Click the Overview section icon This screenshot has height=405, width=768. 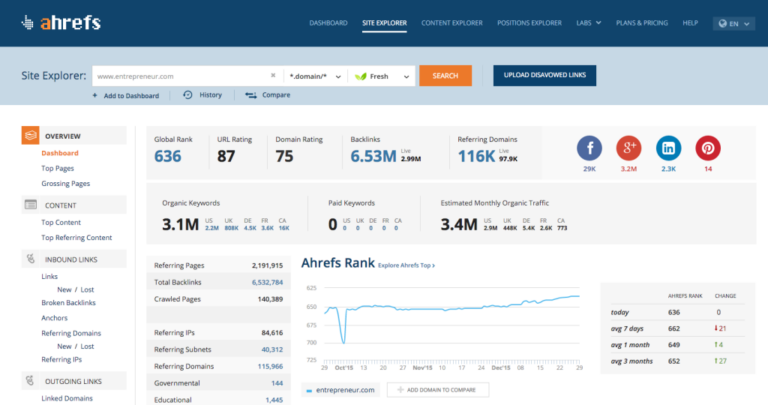tap(30, 136)
